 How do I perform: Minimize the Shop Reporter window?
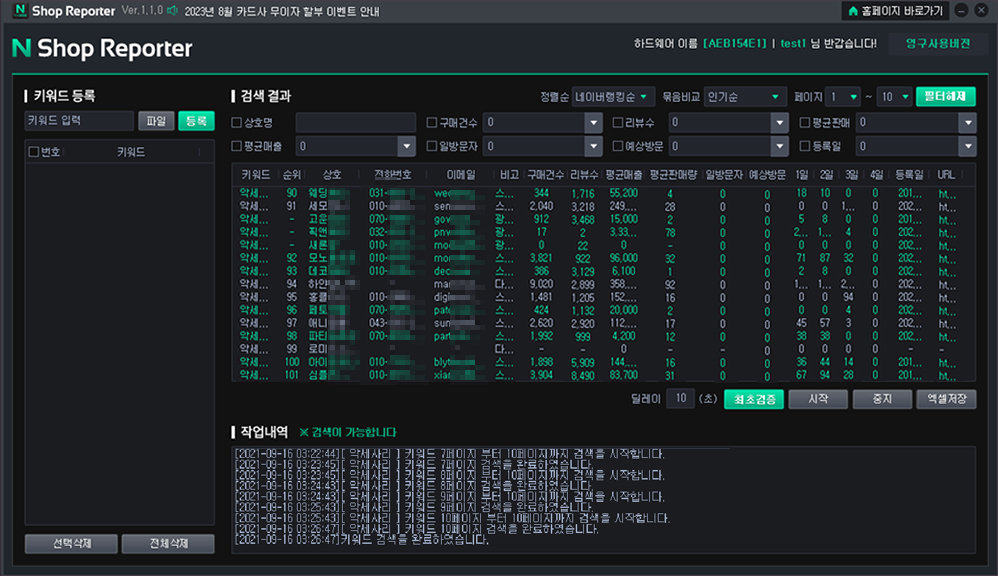point(962,10)
